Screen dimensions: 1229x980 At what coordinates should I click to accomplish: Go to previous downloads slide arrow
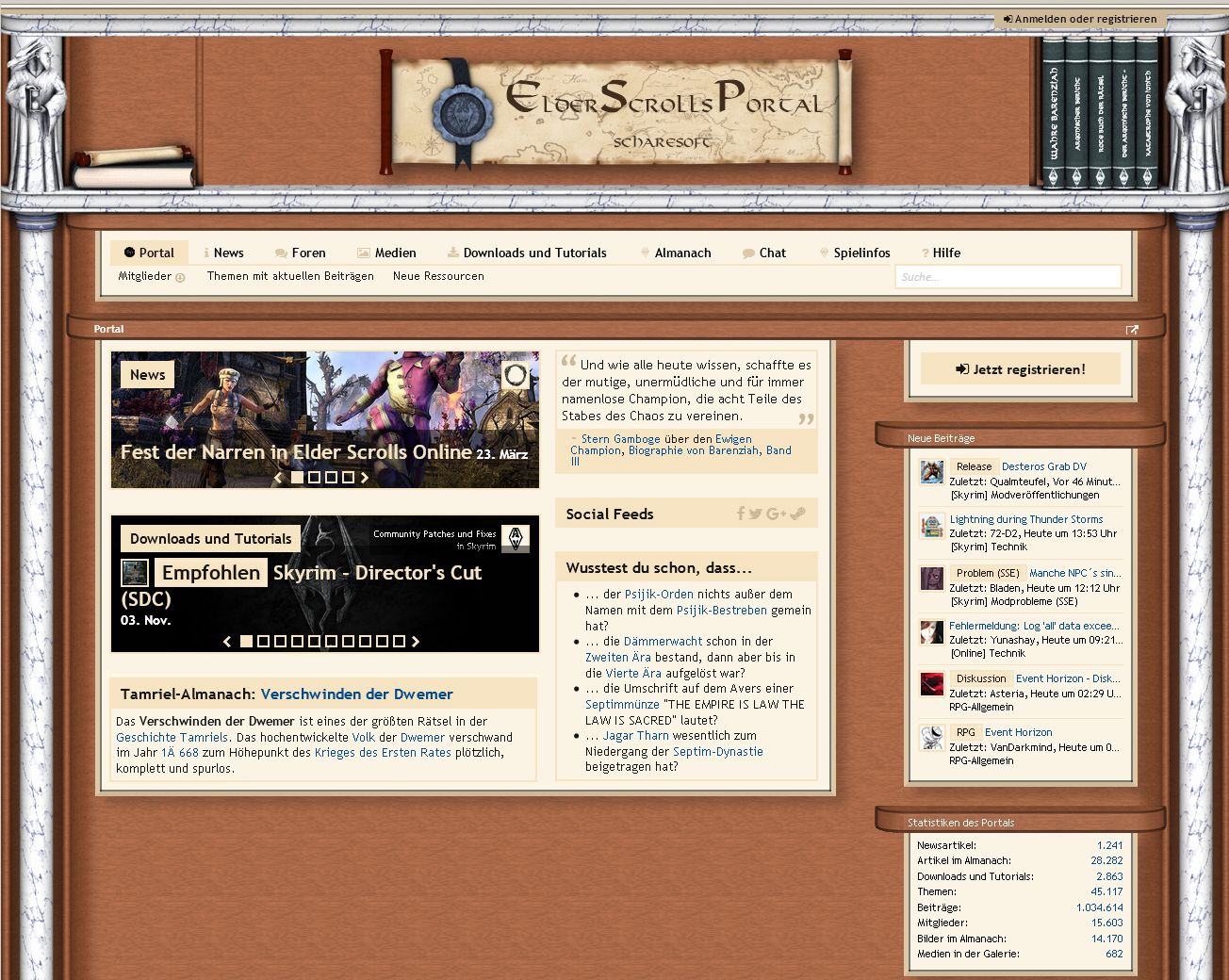tap(227, 642)
